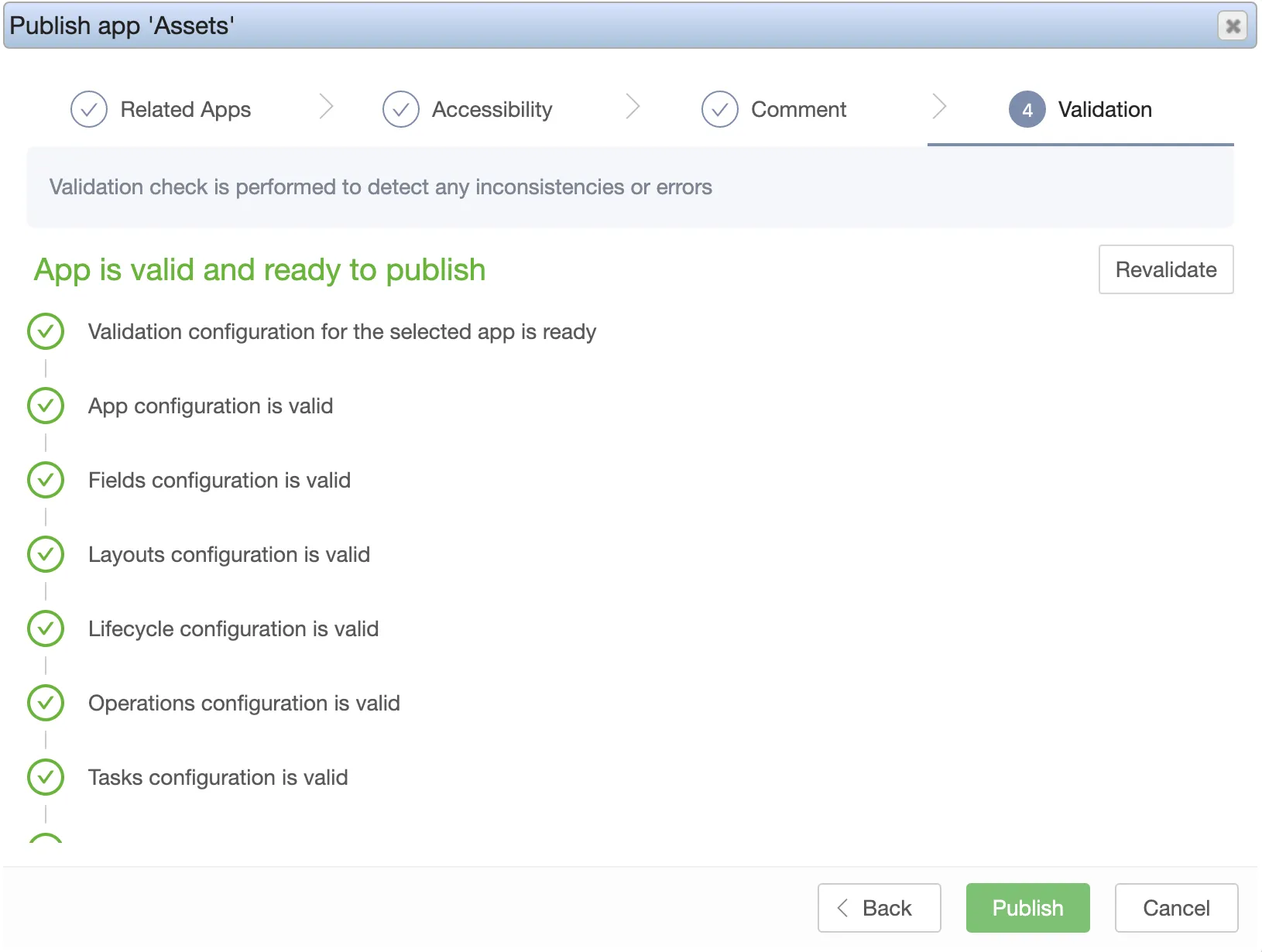Click the Related Apps step checkmark icon
The width and height of the screenshot is (1262, 952).
(89, 110)
